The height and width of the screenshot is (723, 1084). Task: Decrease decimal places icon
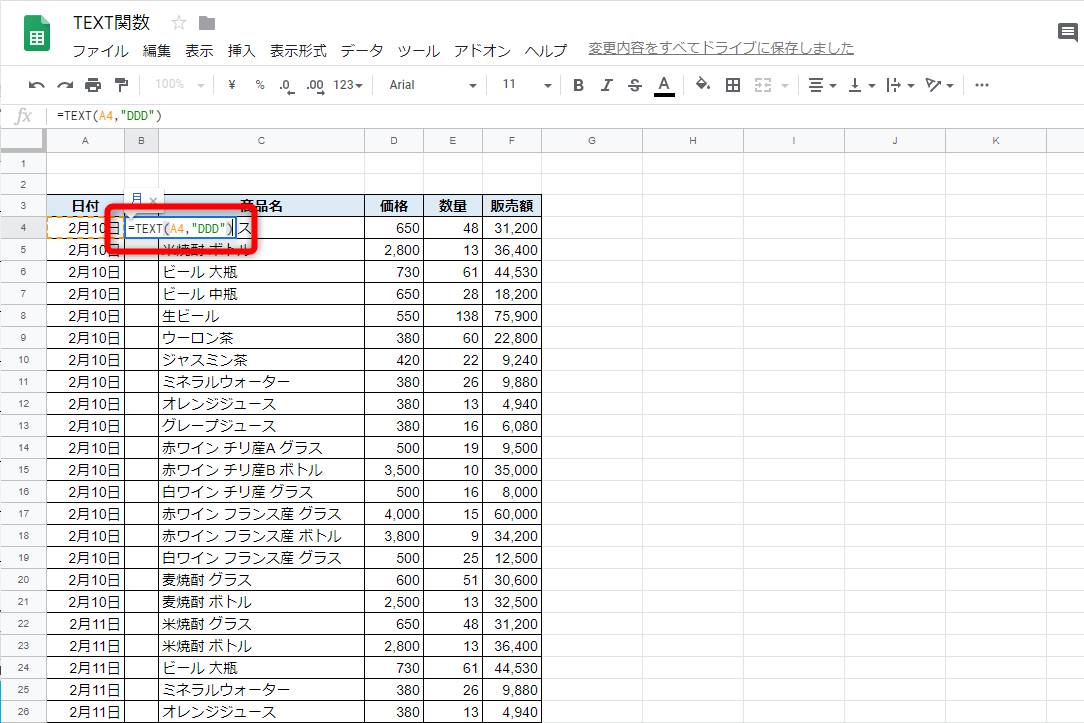click(x=286, y=86)
